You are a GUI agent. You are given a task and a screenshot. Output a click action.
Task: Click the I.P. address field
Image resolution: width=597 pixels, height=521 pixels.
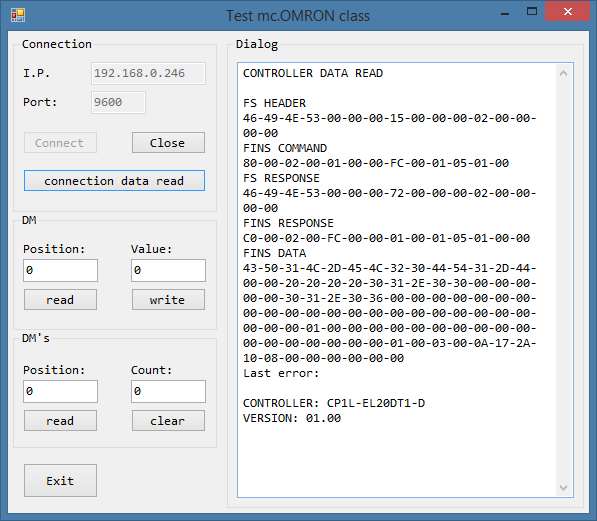tap(148, 73)
